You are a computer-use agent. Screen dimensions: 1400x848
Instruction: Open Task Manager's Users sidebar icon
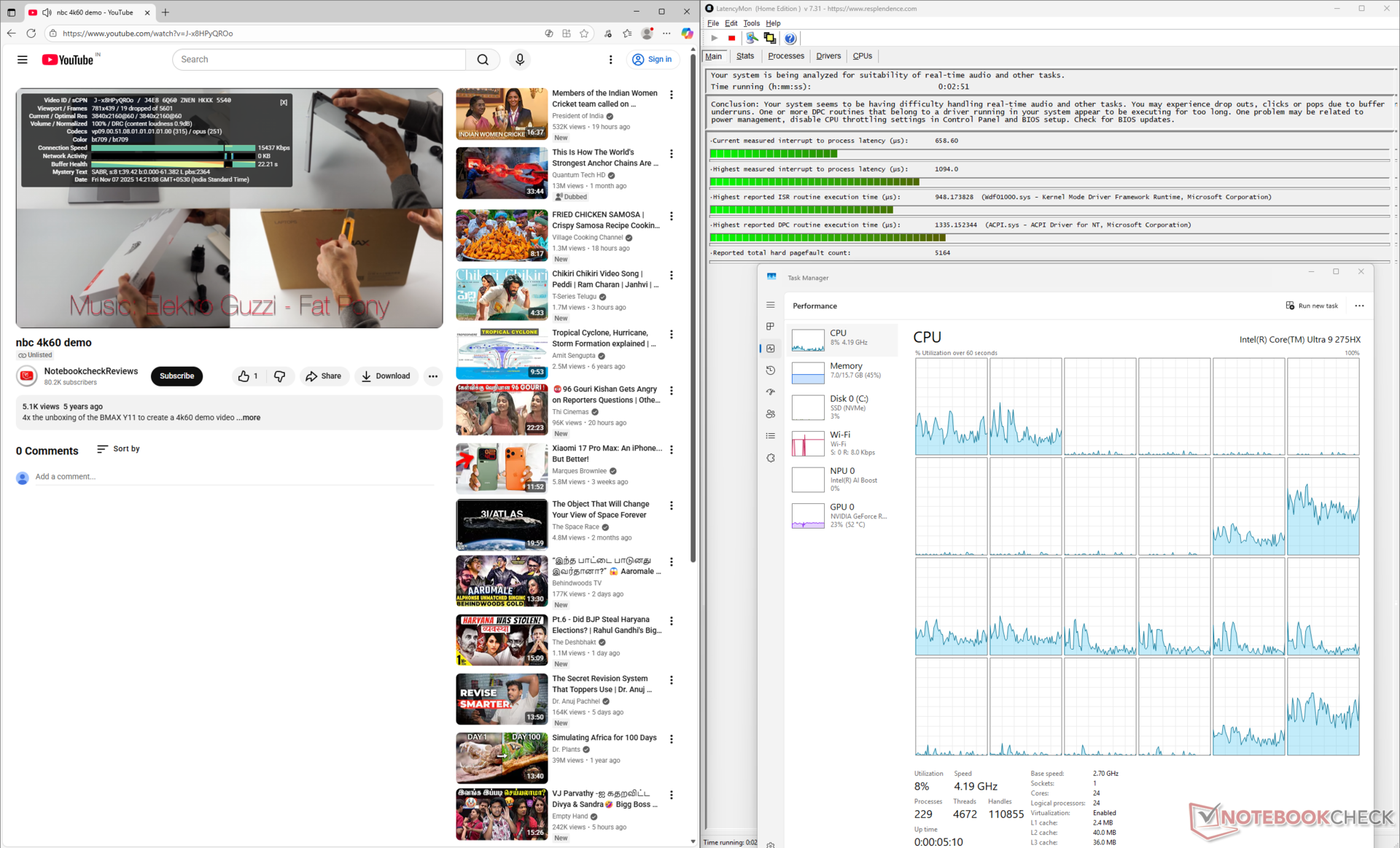coord(771,414)
